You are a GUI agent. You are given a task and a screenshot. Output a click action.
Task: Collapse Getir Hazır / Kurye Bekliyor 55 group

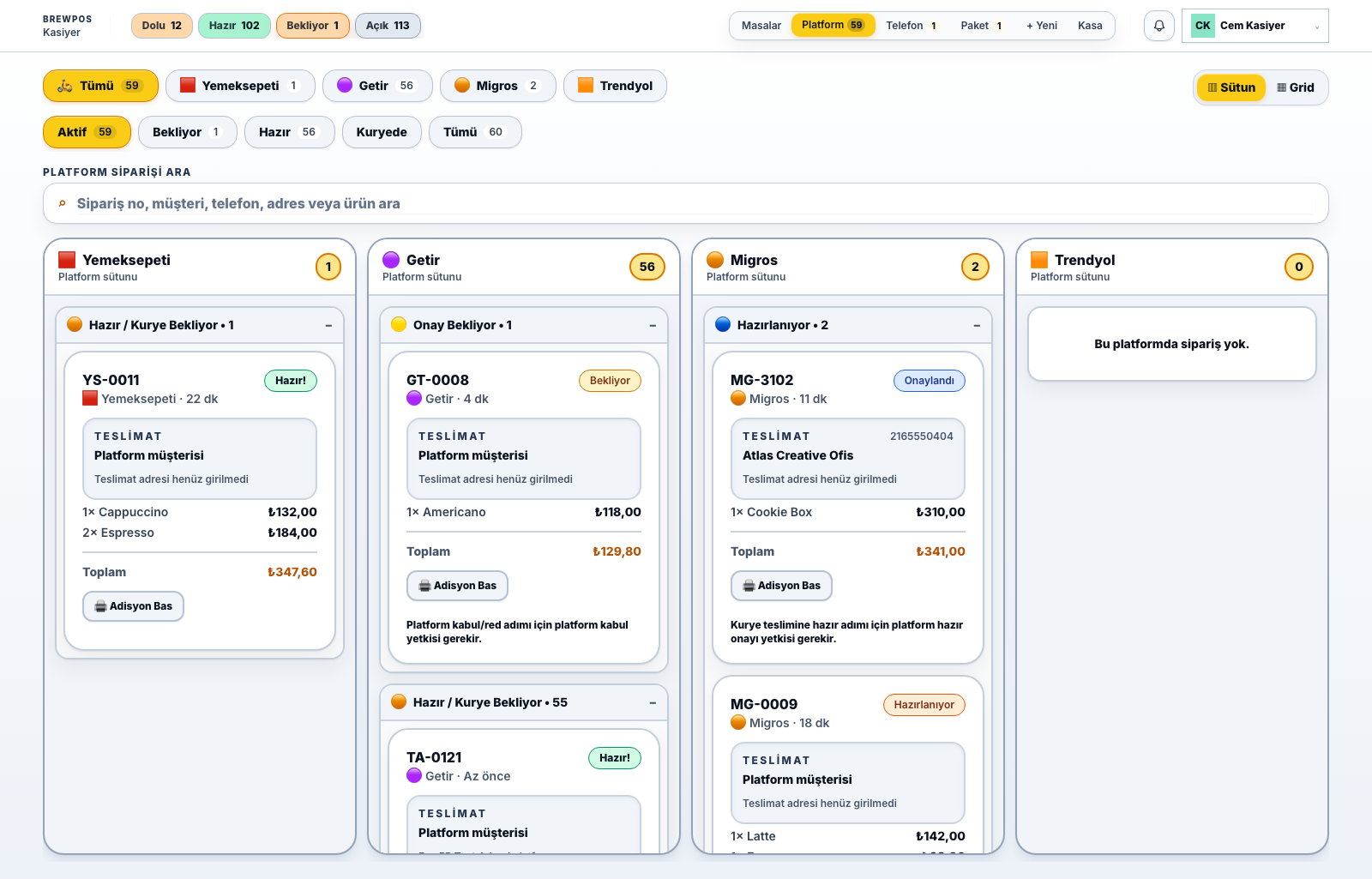tap(653, 702)
